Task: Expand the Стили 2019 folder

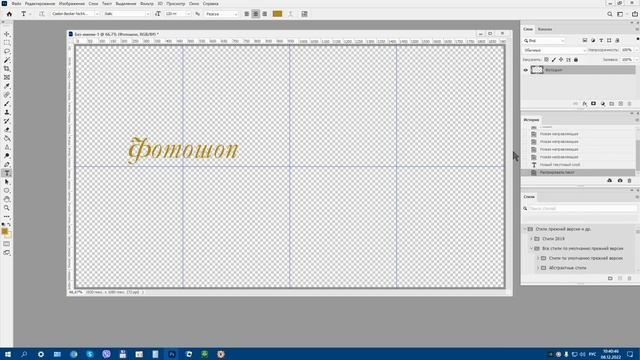Action: point(531,239)
